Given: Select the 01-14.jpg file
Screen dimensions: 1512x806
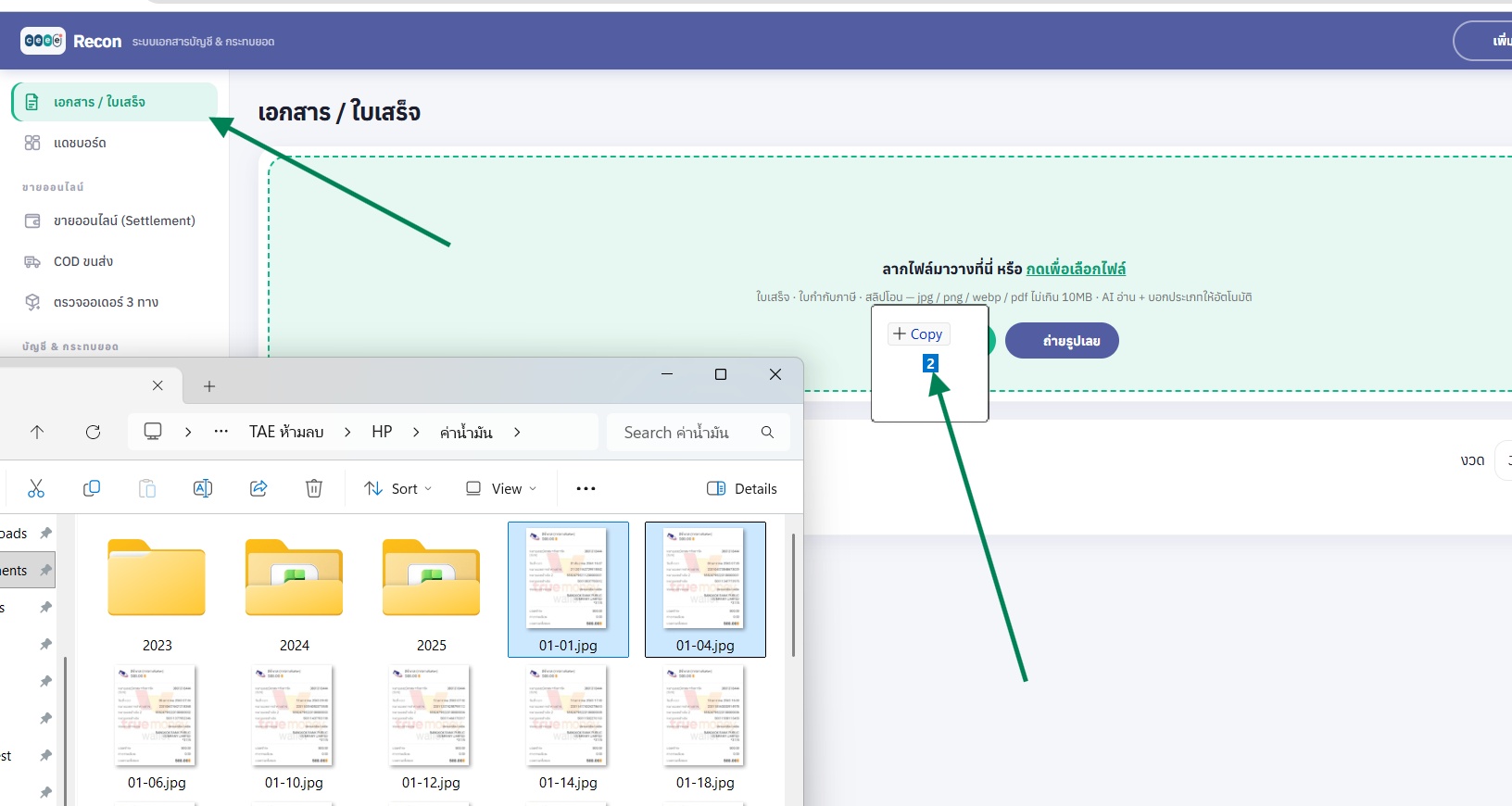Looking at the screenshot, I should click(x=568, y=728).
